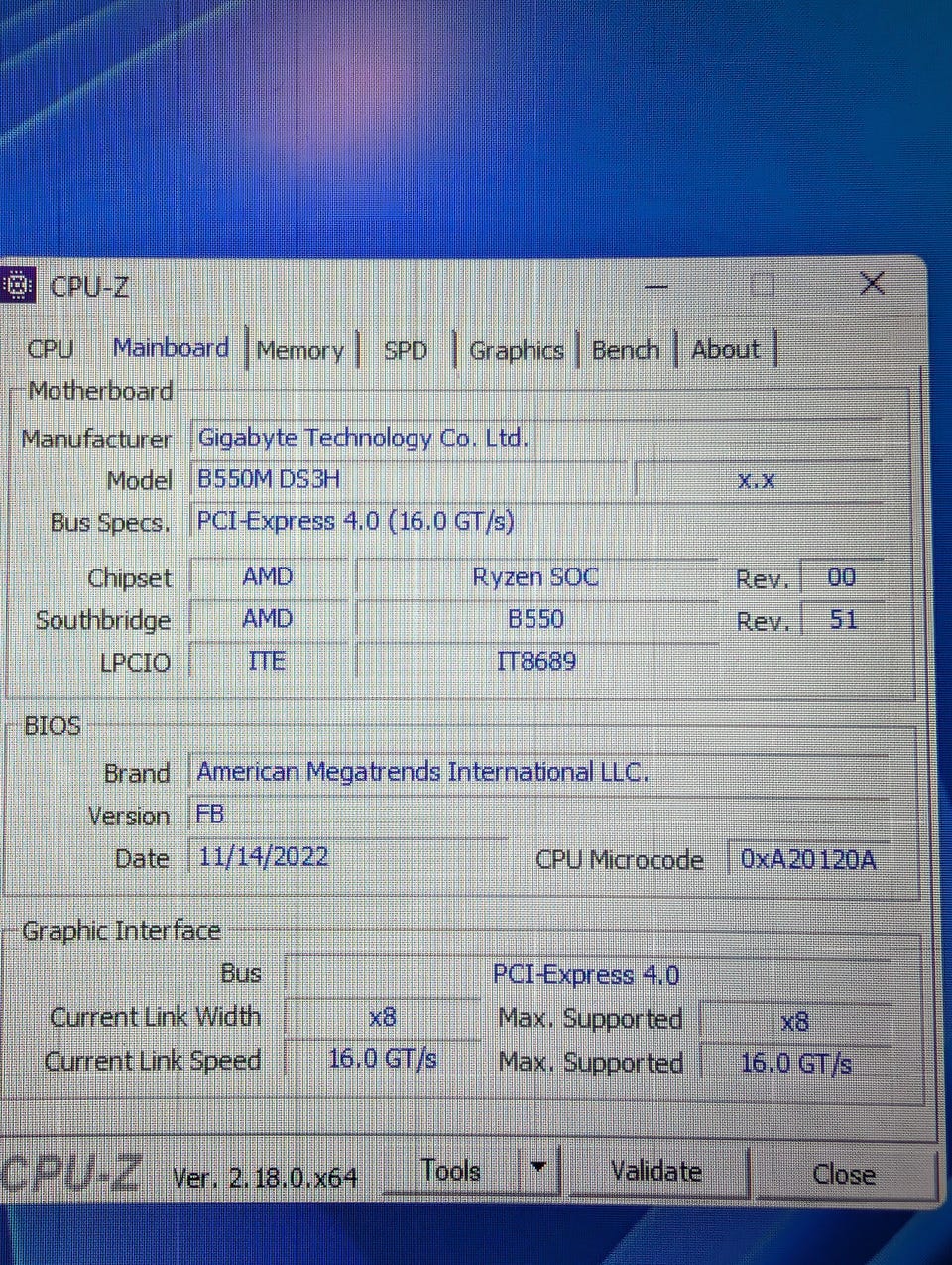Click the Current Link Width value x8
This screenshot has height=1265, width=952.
pos(383,1017)
